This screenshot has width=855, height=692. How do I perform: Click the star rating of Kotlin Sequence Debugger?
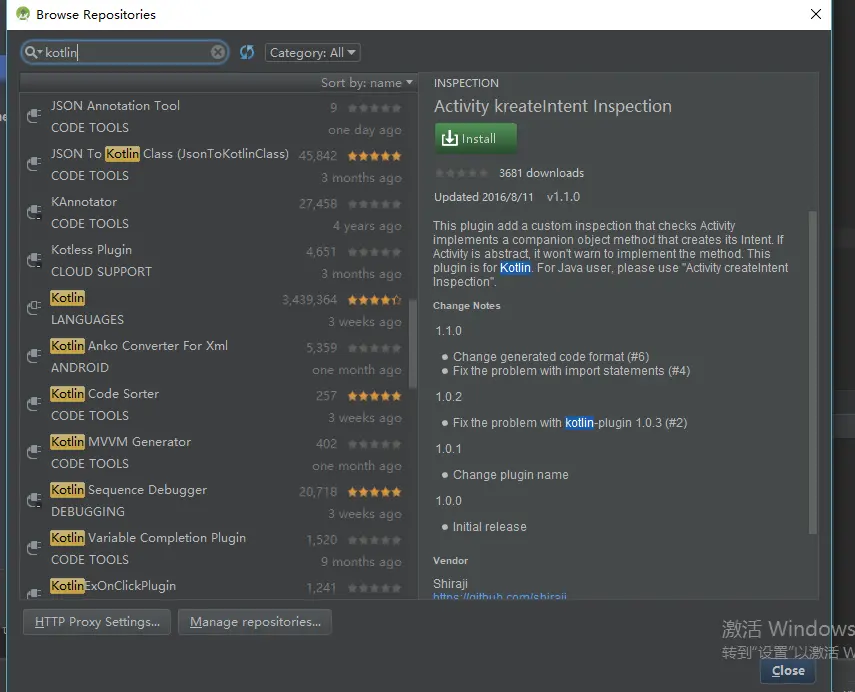(x=375, y=492)
